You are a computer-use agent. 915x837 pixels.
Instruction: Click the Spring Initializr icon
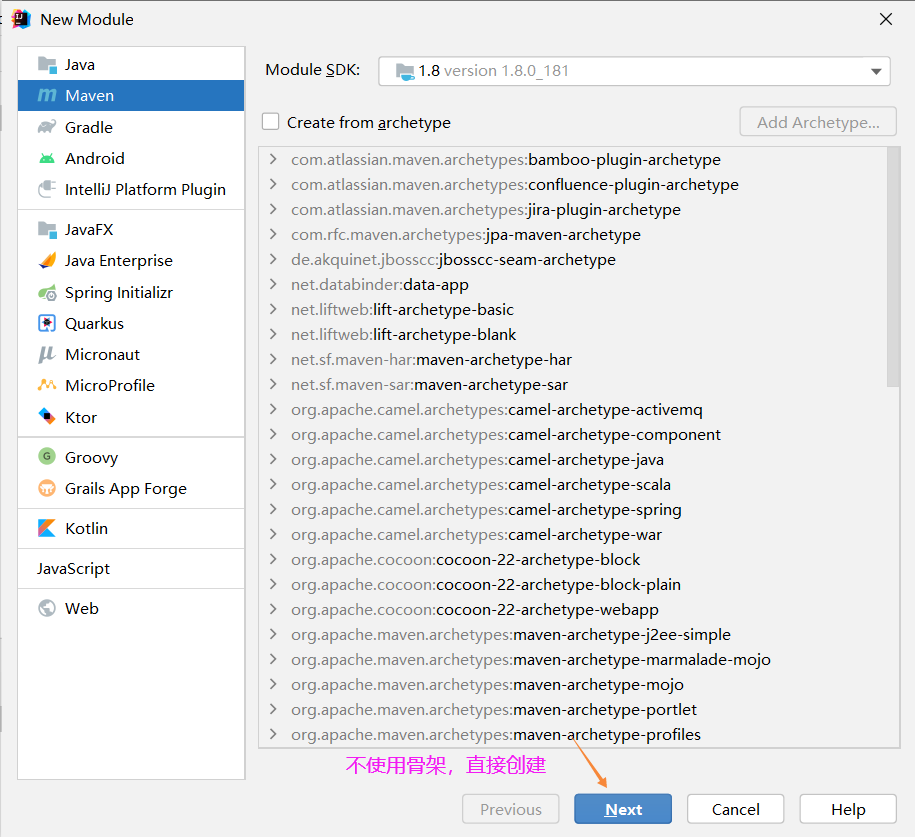click(47, 292)
